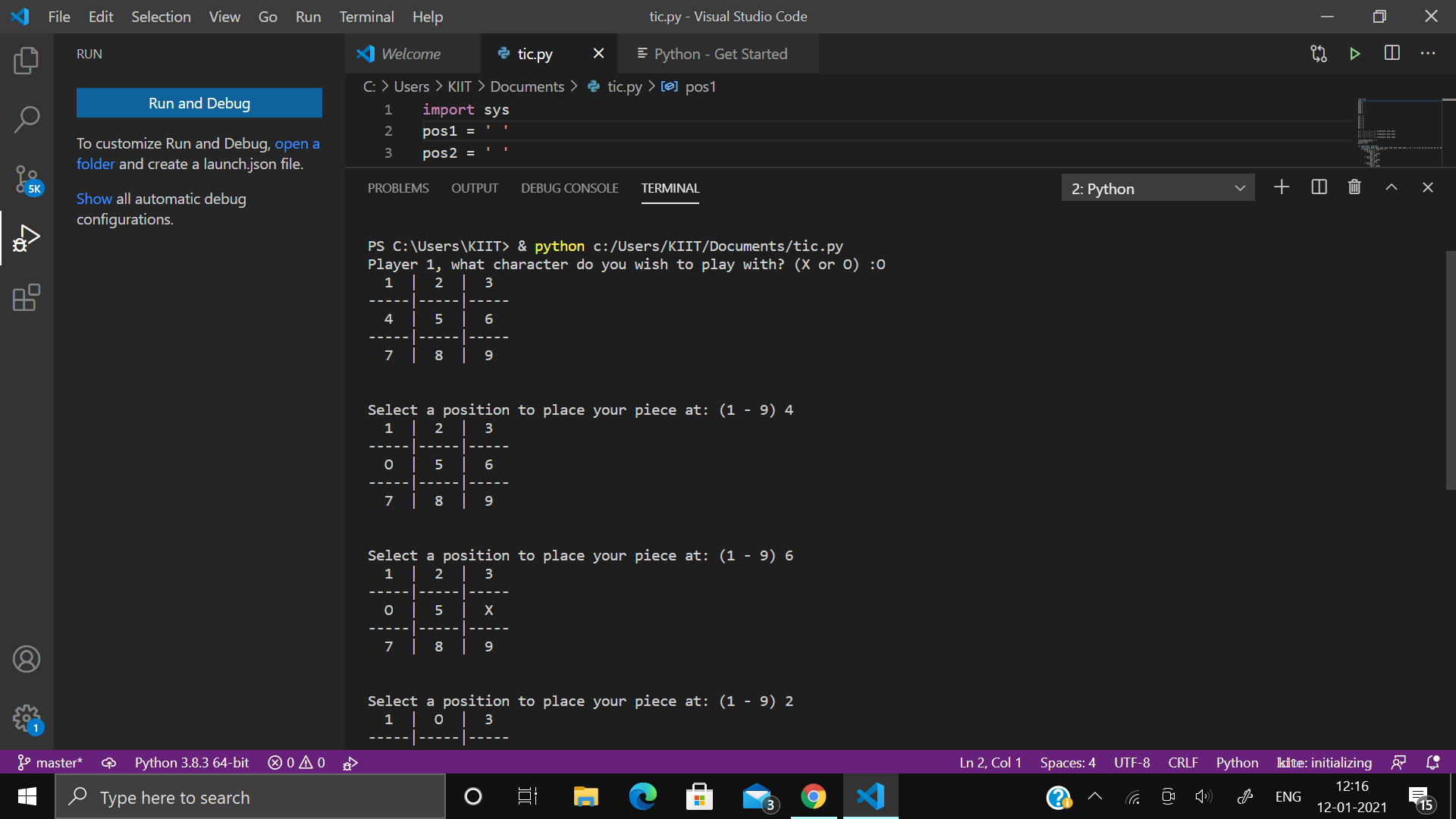Follow the open a folder link

297,143
